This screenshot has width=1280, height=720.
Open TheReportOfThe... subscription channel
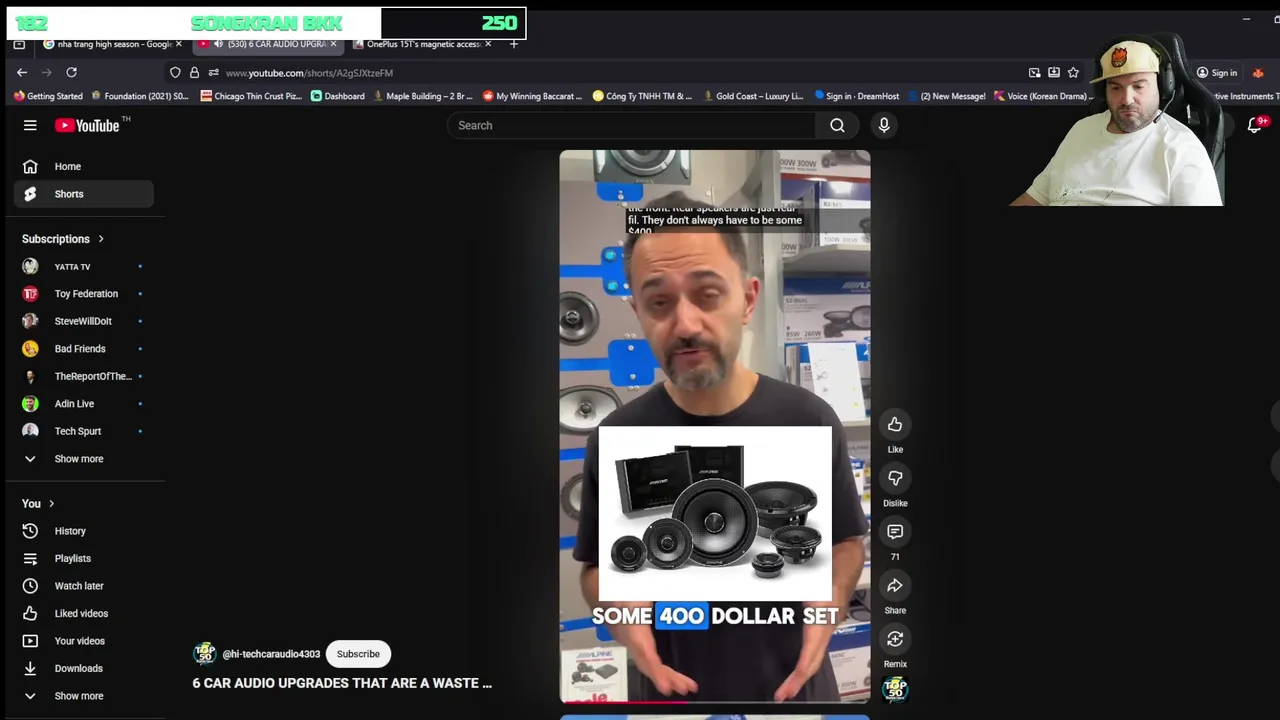[84, 376]
